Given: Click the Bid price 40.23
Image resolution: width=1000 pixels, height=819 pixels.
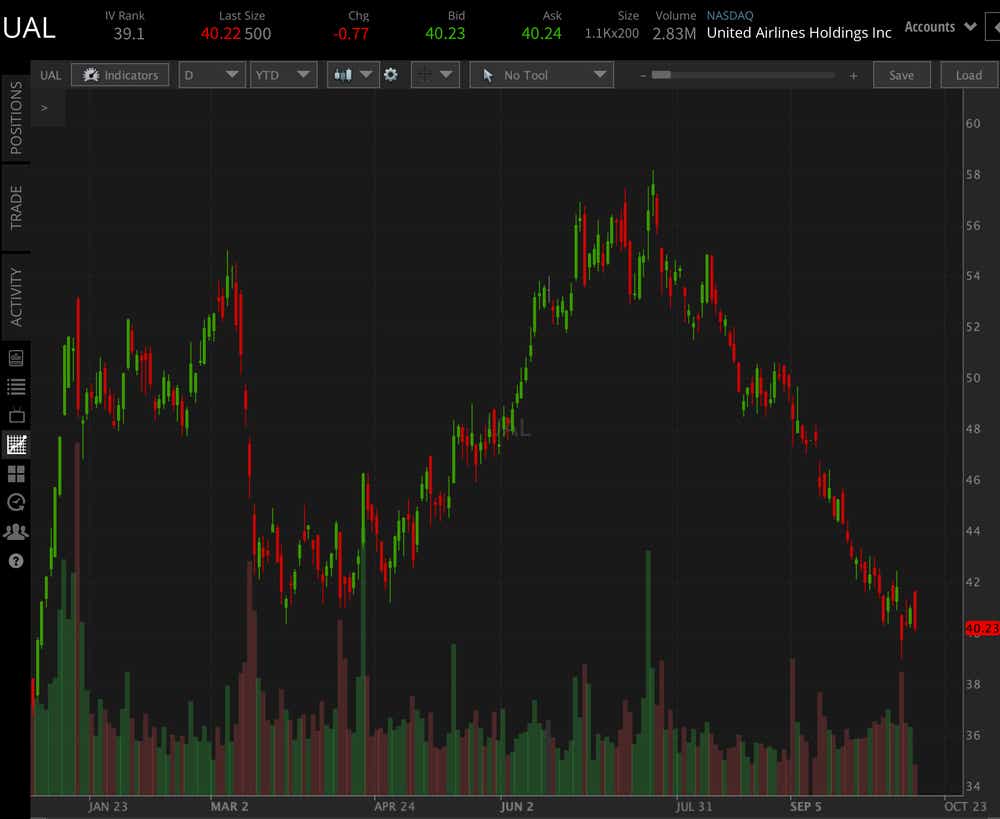Looking at the screenshot, I should 445,33.
